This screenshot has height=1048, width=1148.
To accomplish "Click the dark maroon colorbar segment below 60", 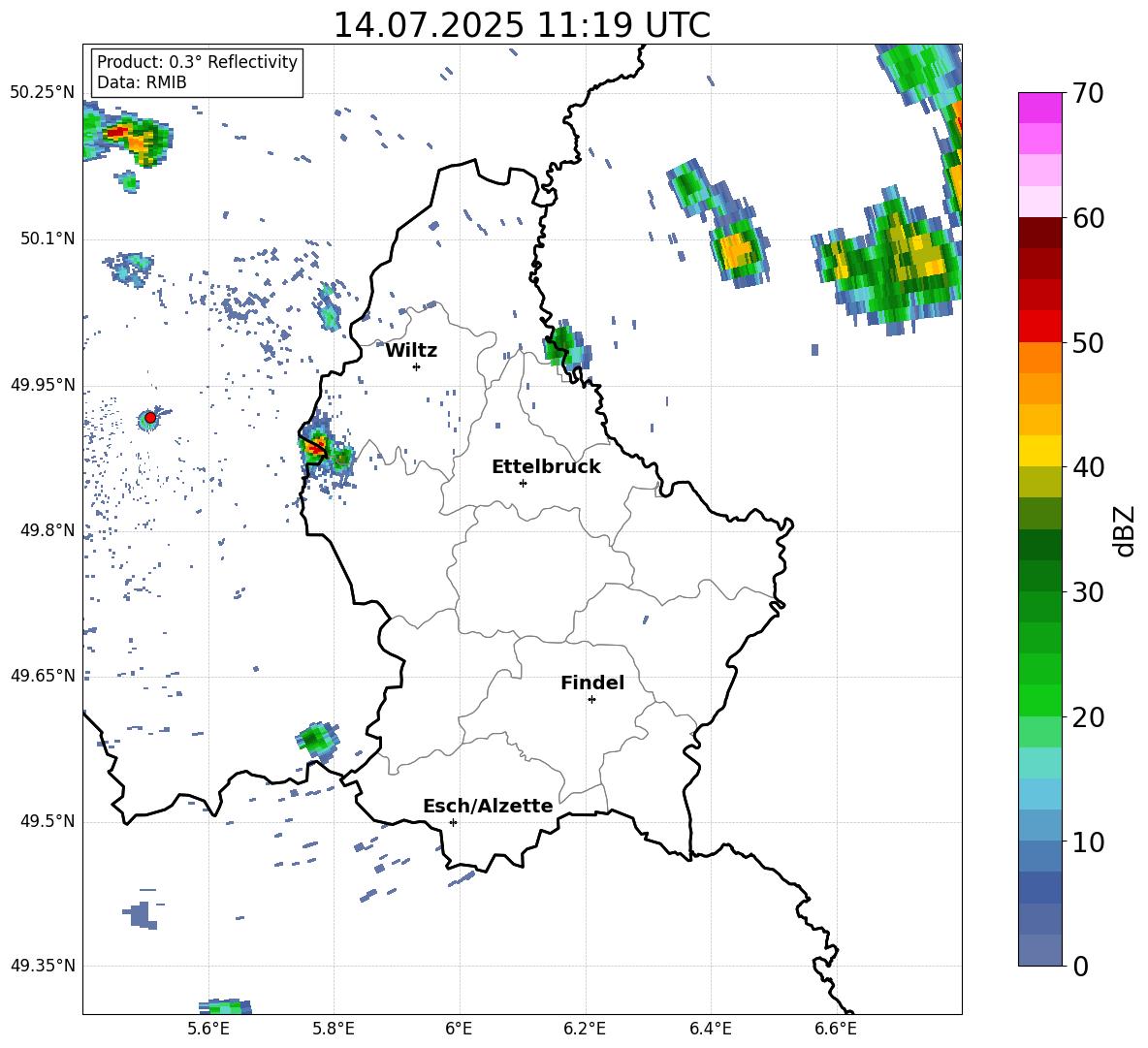I will pyautogui.click(x=1040, y=233).
